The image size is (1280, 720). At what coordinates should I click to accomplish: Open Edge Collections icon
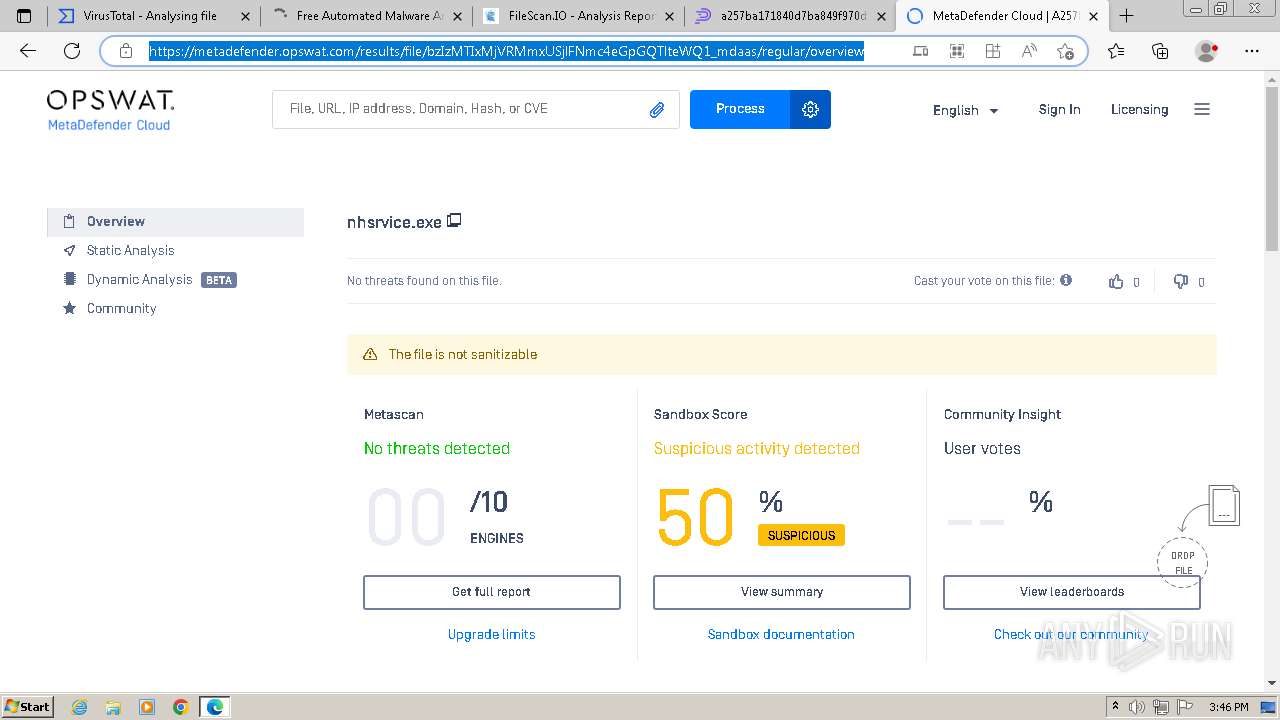1160,51
